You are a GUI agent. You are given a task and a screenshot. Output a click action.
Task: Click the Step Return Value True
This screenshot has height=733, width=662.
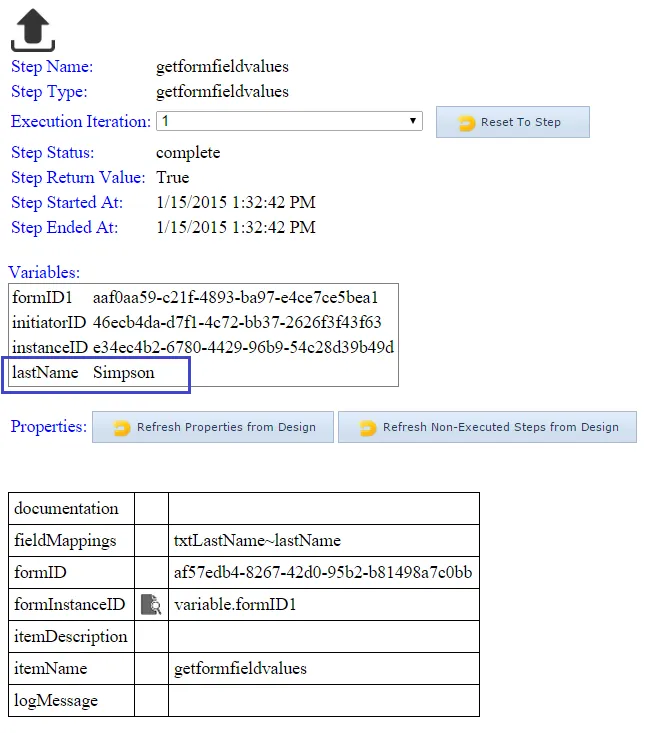click(x=173, y=177)
